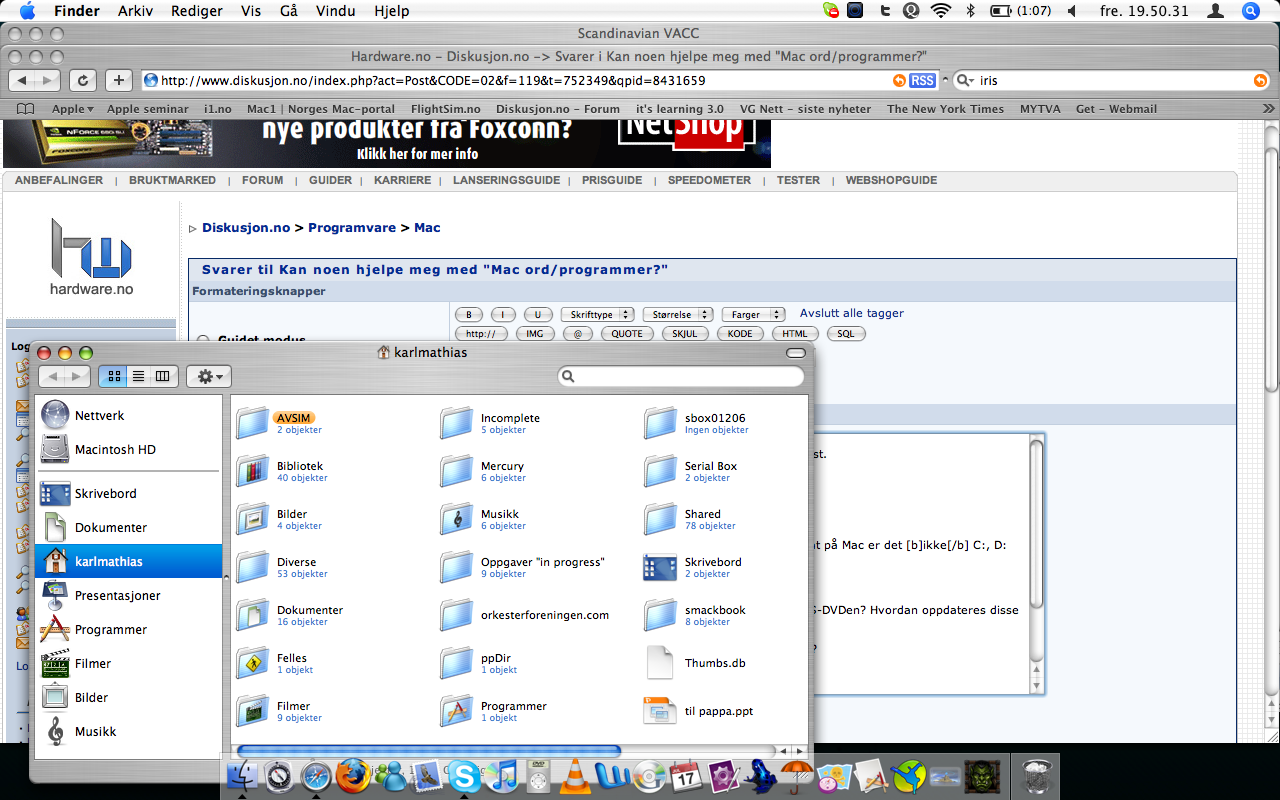The width and height of the screenshot is (1280, 800).
Task: Select the Mercury folder icon
Action: tap(457, 471)
